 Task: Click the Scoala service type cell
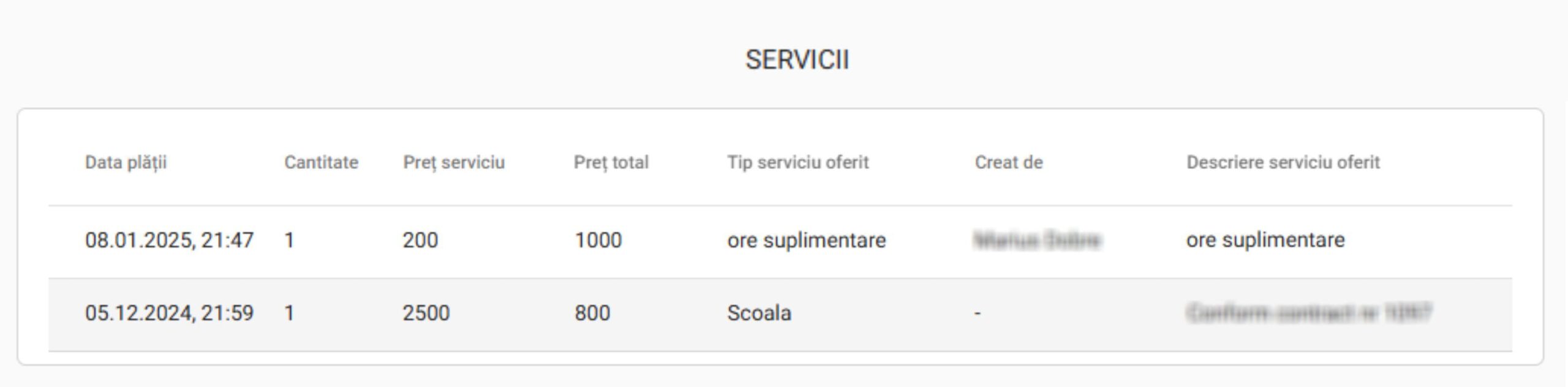click(x=759, y=314)
